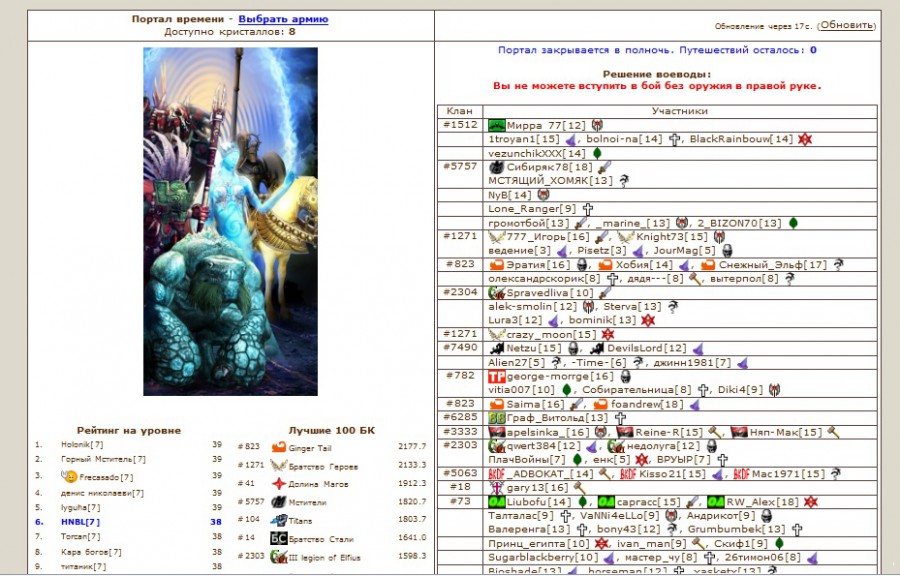Image resolution: width=900 pixels, height=576 pixels.
Task: Click the Ginger Tail clan icon in top 100
Action: pyautogui.click(x=278, y=447)
